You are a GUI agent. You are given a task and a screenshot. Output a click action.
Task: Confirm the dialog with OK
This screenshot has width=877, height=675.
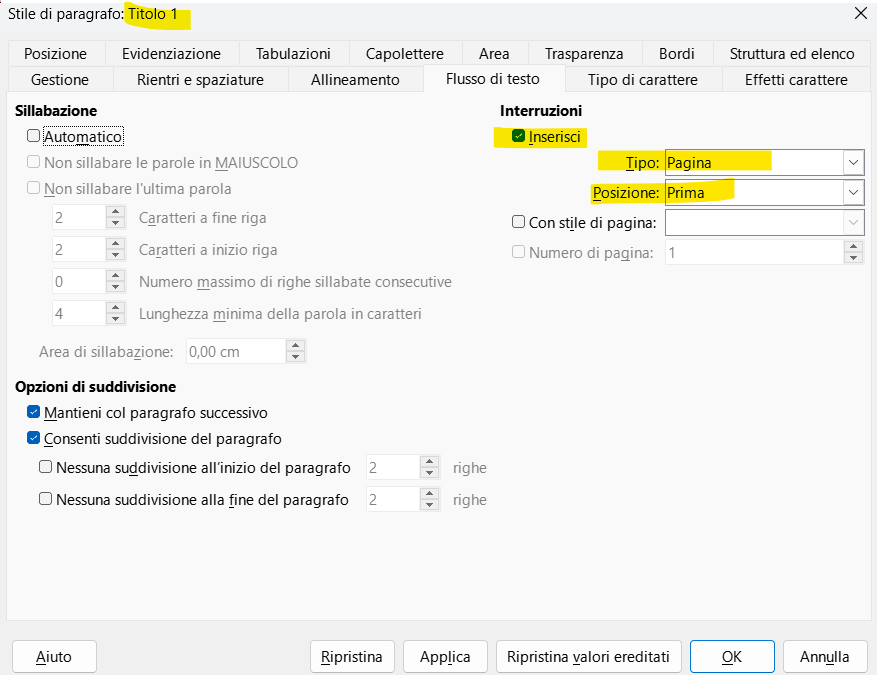point(732,656)
